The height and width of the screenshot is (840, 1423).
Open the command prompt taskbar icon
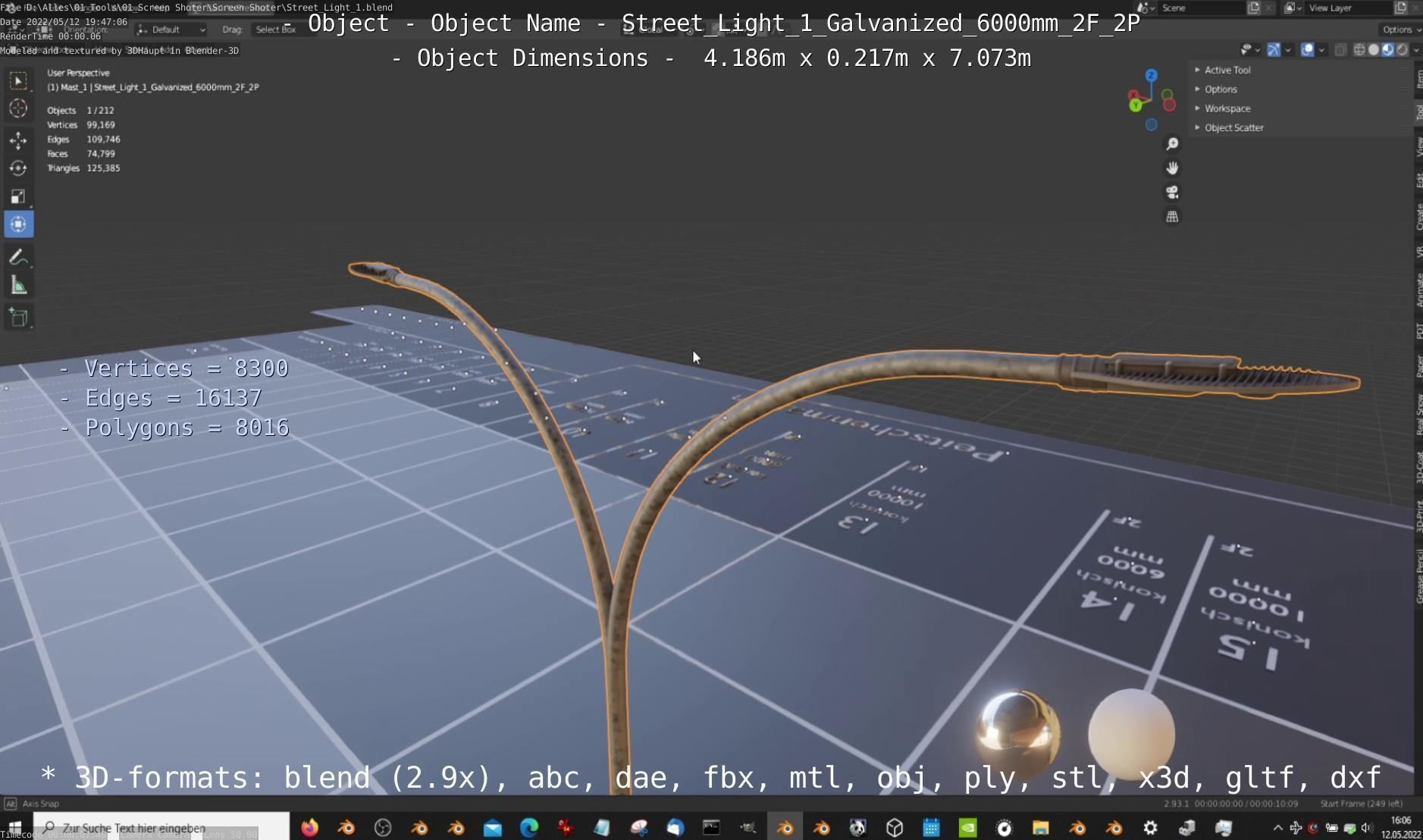coord(711,827)
